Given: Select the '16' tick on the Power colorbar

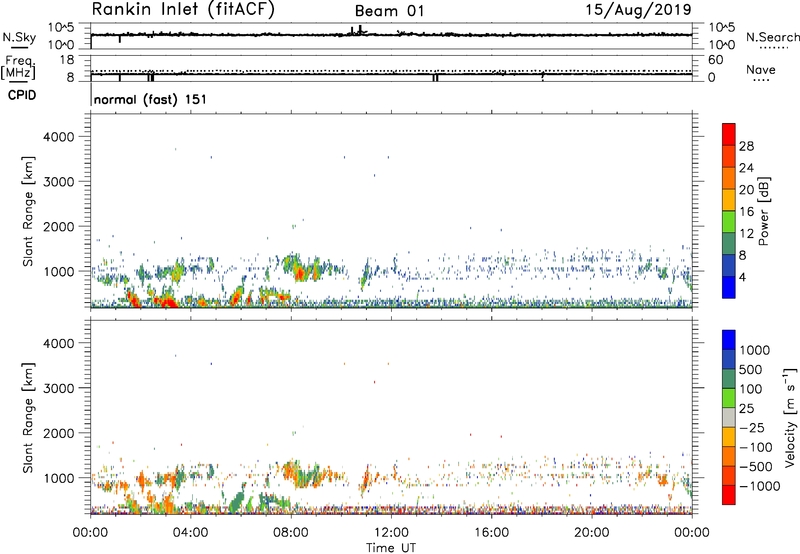Looking at the screenshot, I should [746, 212].
